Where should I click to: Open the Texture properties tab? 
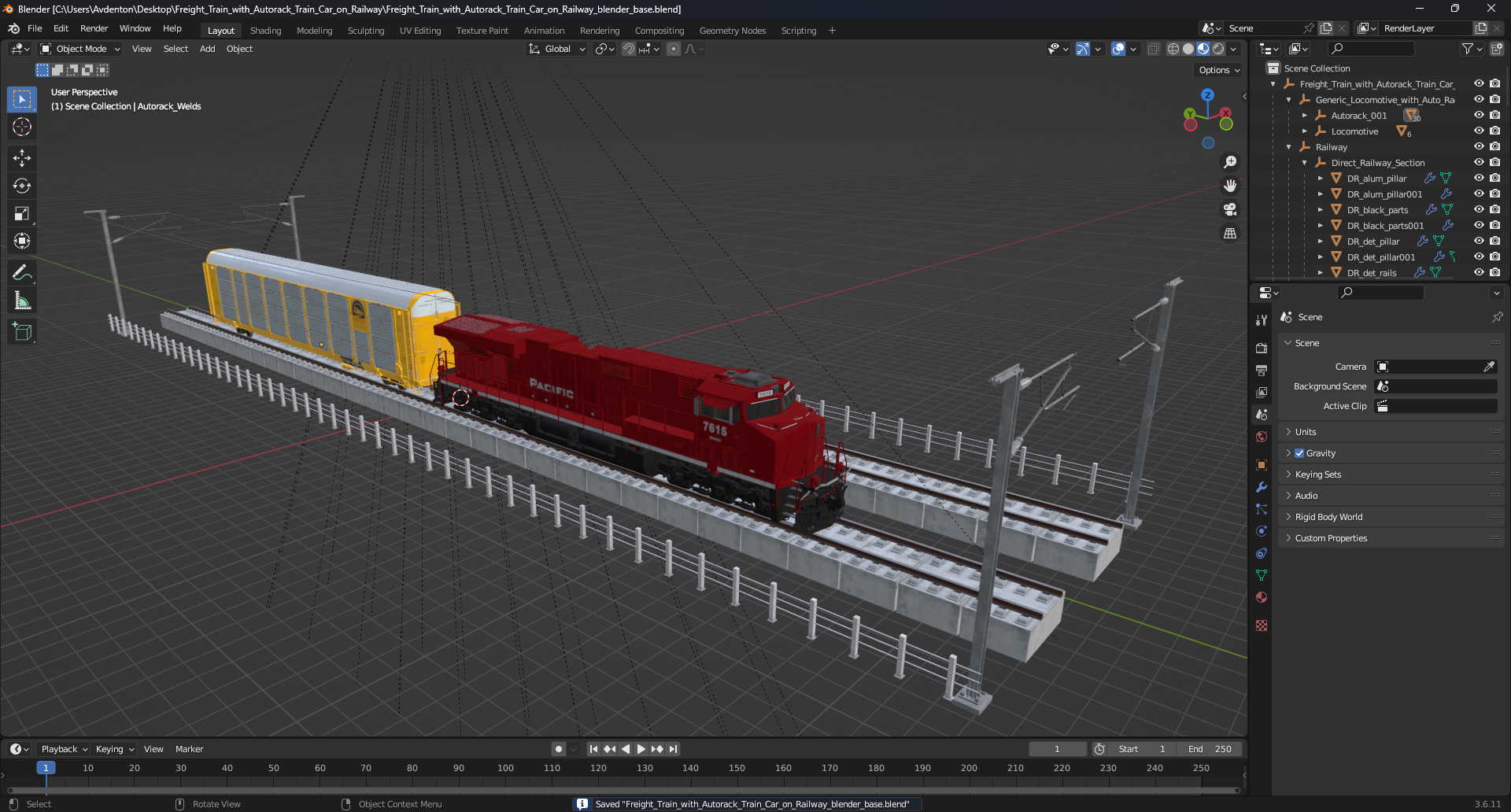(x=1262, y=626)
